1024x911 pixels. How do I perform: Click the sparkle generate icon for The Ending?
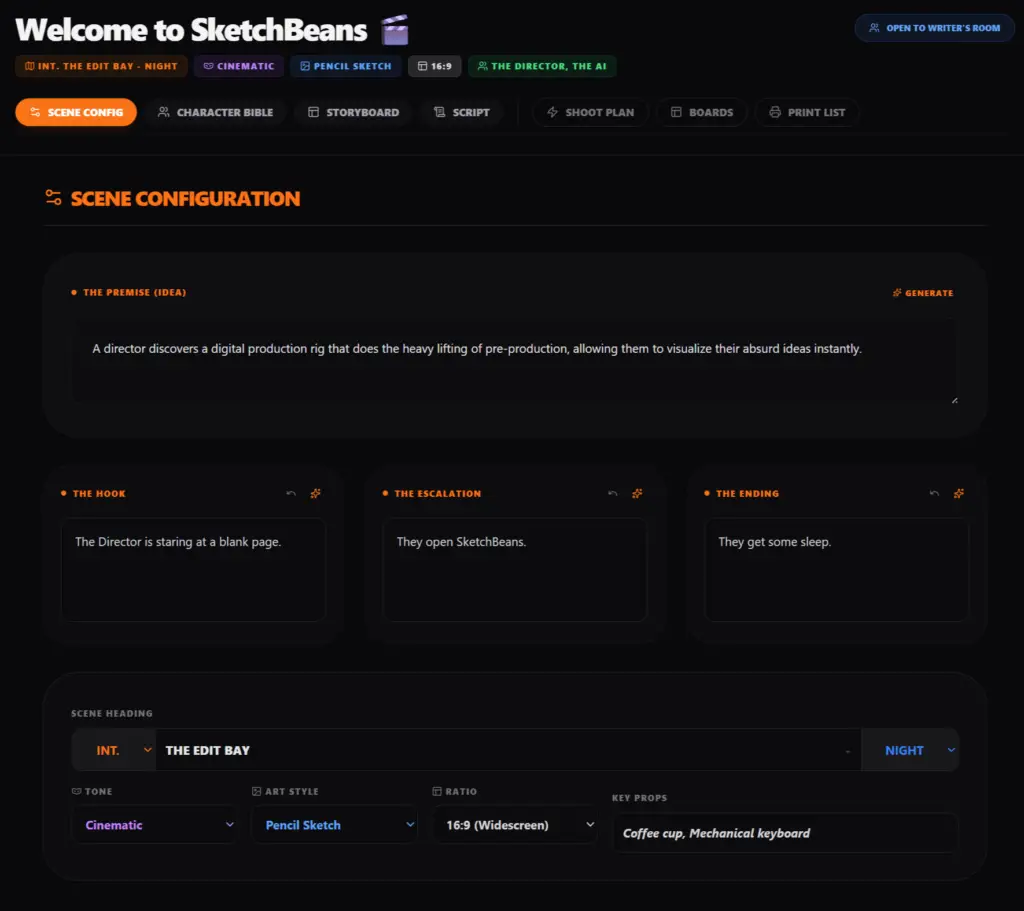point(959,493)
